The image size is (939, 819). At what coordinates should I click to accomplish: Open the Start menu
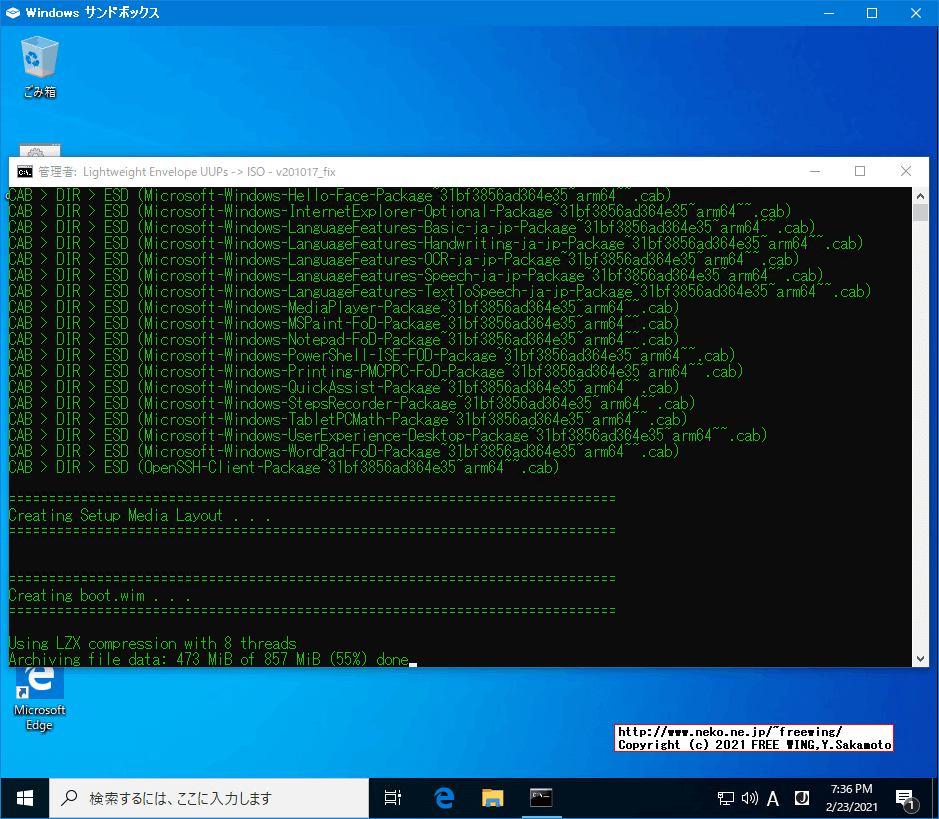pyautogui.click(x=24, y=797)
